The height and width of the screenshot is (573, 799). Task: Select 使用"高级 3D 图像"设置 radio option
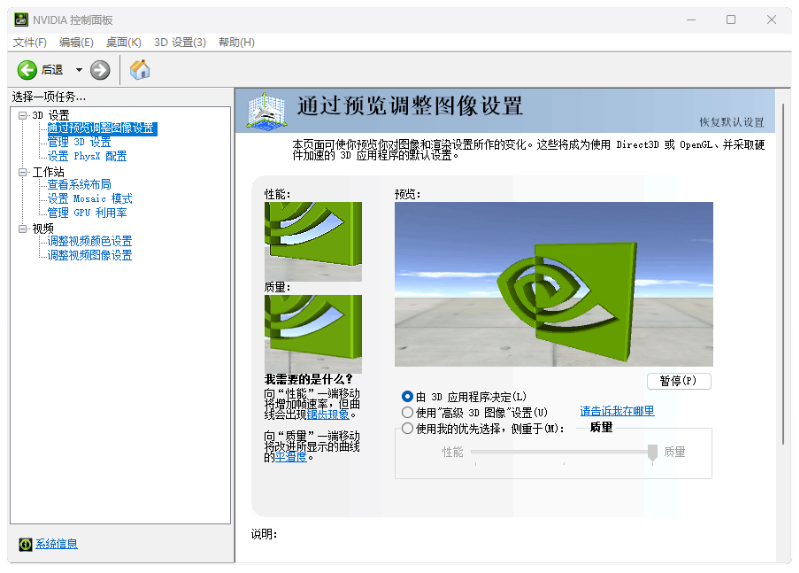click(x=407, y=412)
